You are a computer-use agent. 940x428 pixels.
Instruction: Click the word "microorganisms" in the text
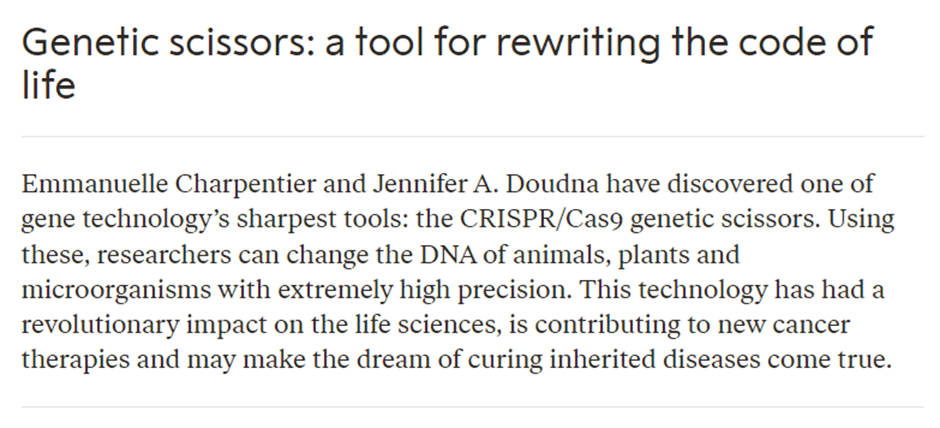pos(116,291)
